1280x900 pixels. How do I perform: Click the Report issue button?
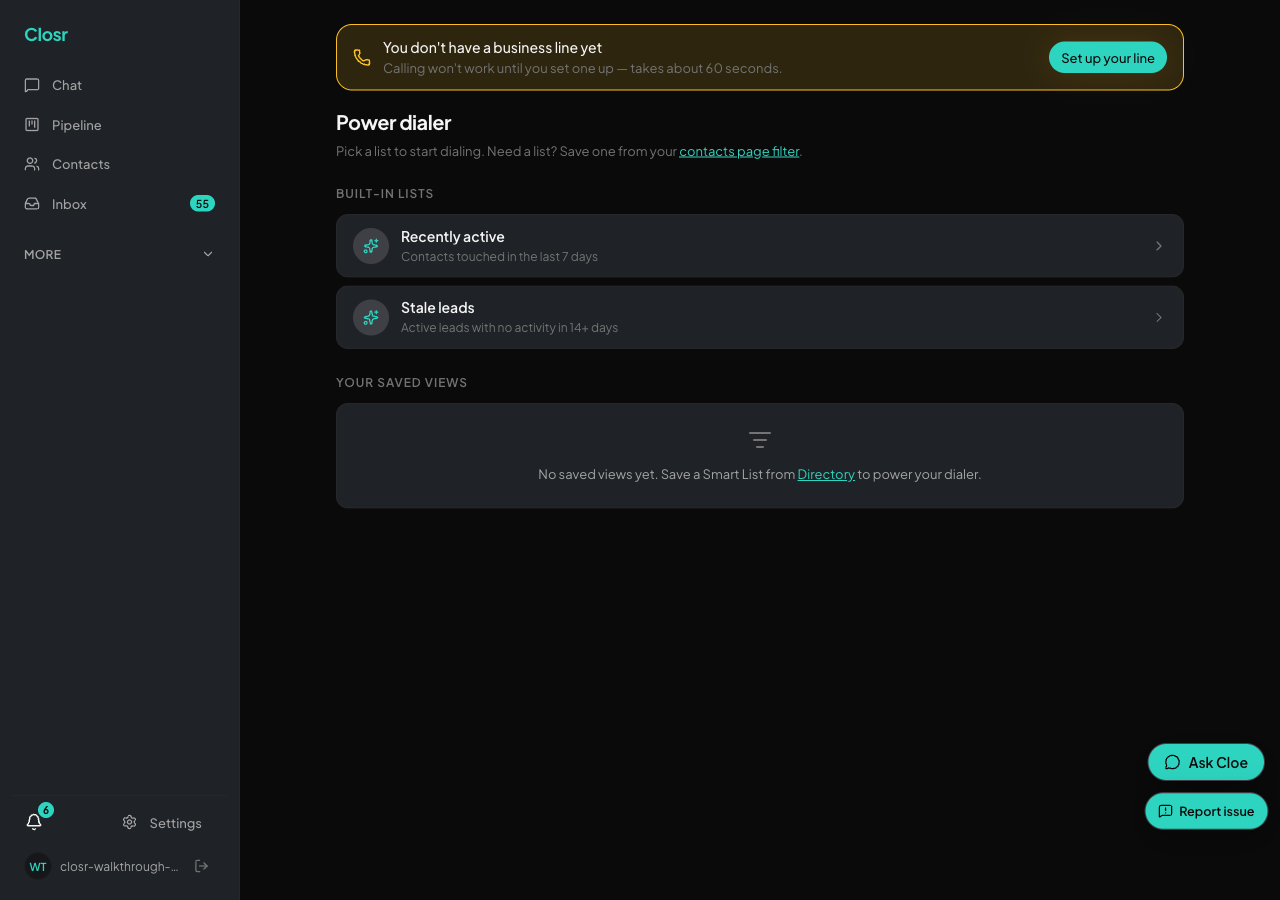[x=1206, y=811]
